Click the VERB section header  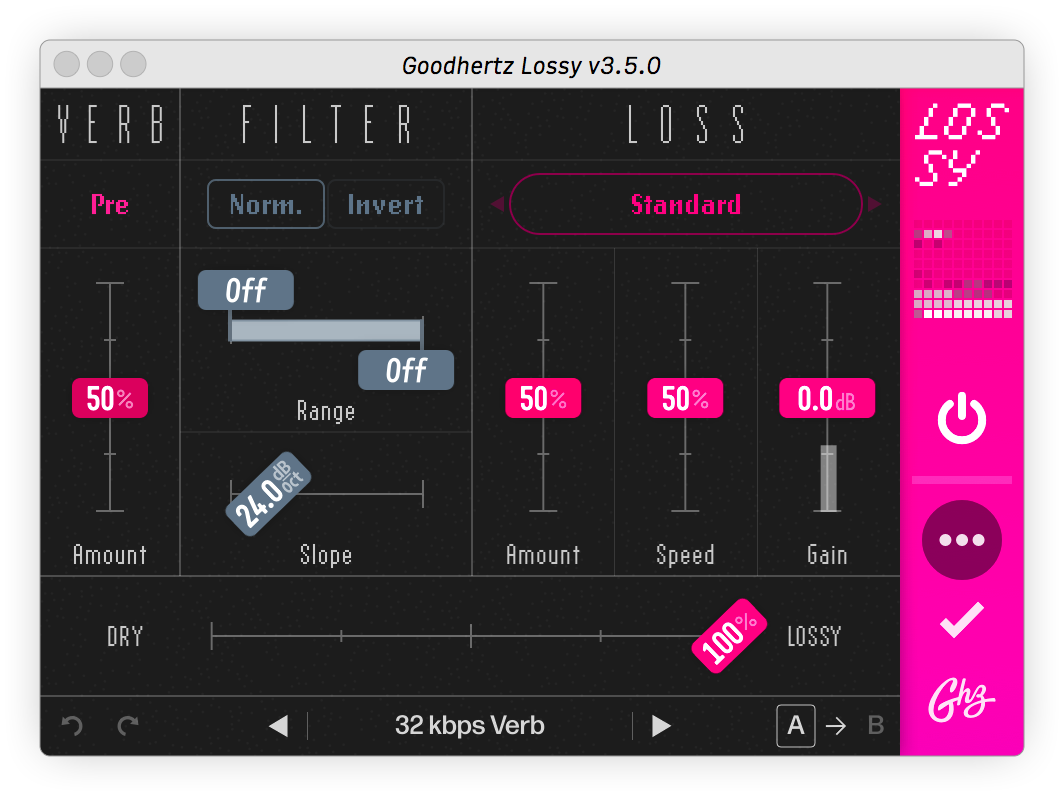pos(110,124)
